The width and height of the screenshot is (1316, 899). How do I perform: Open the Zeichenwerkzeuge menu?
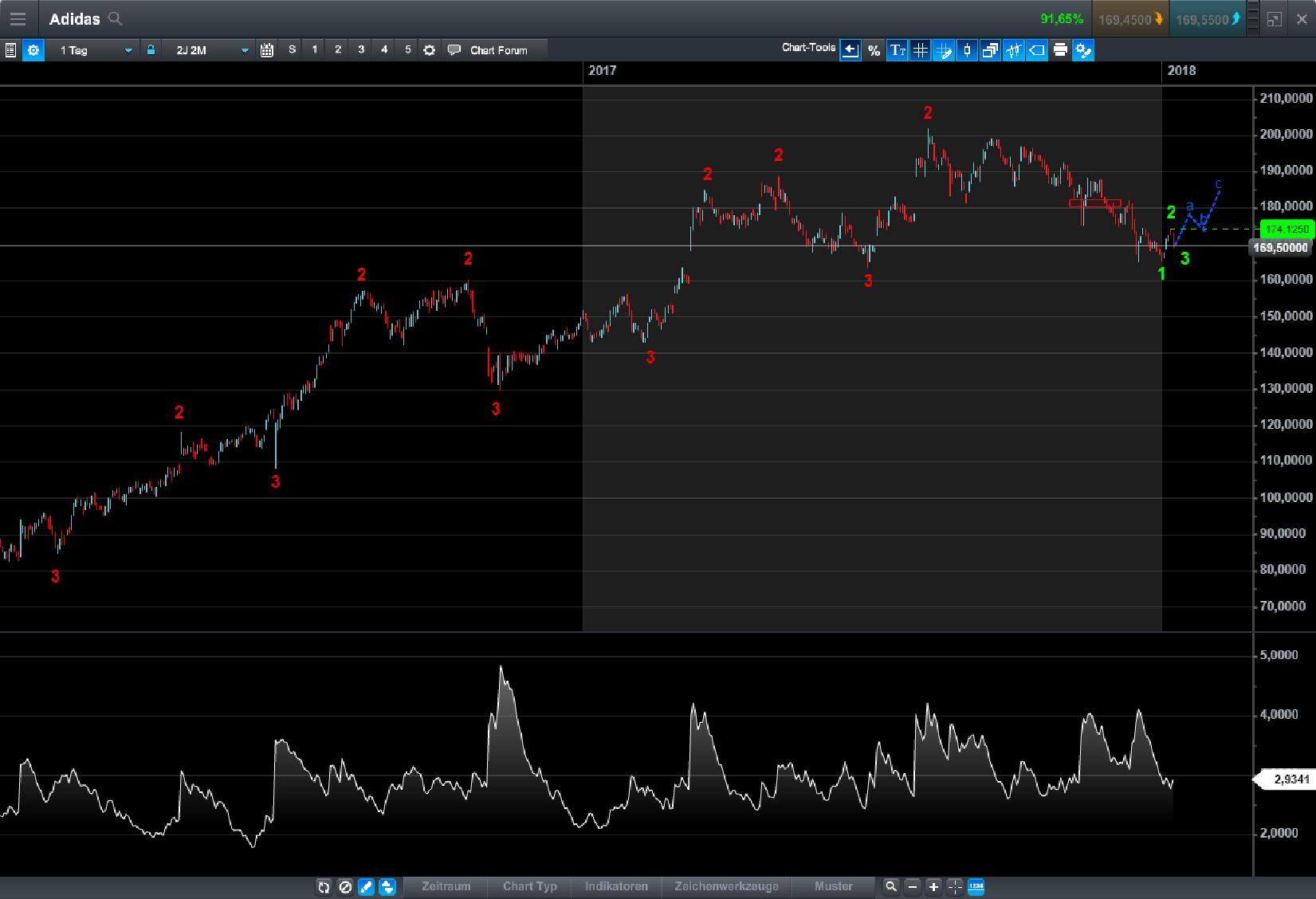point(726,887)
